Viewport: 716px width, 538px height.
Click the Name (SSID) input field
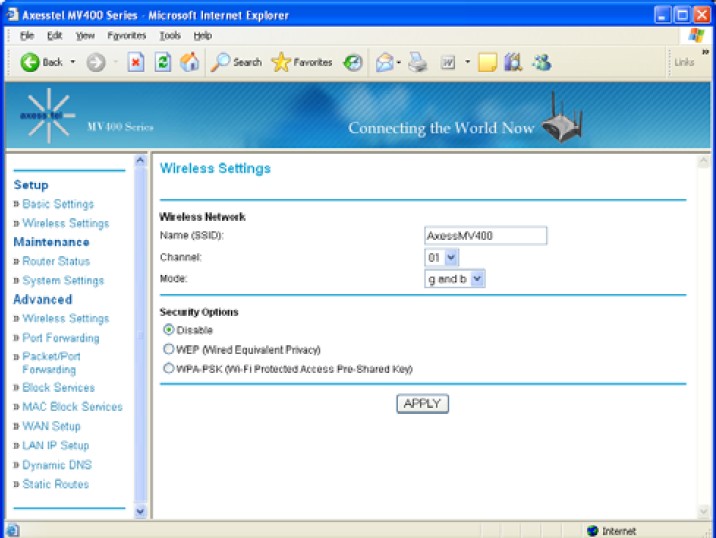[x=485, y=236]
